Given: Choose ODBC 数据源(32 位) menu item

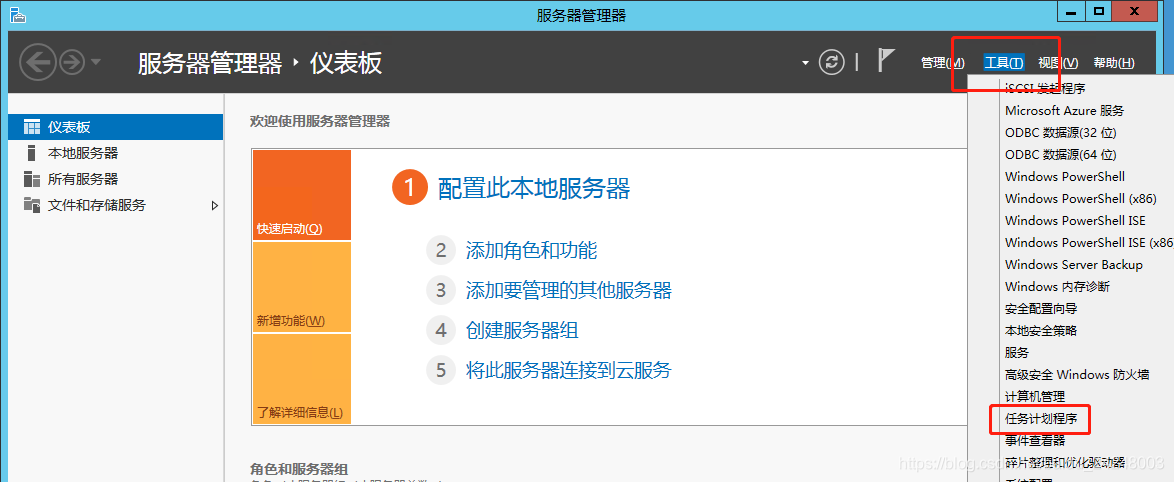Looking at the screenshot, I should pos(1060,132).
